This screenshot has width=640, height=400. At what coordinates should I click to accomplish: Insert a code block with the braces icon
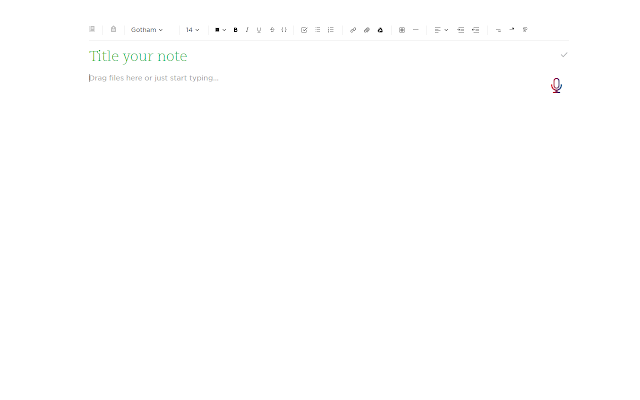point(284,30)
